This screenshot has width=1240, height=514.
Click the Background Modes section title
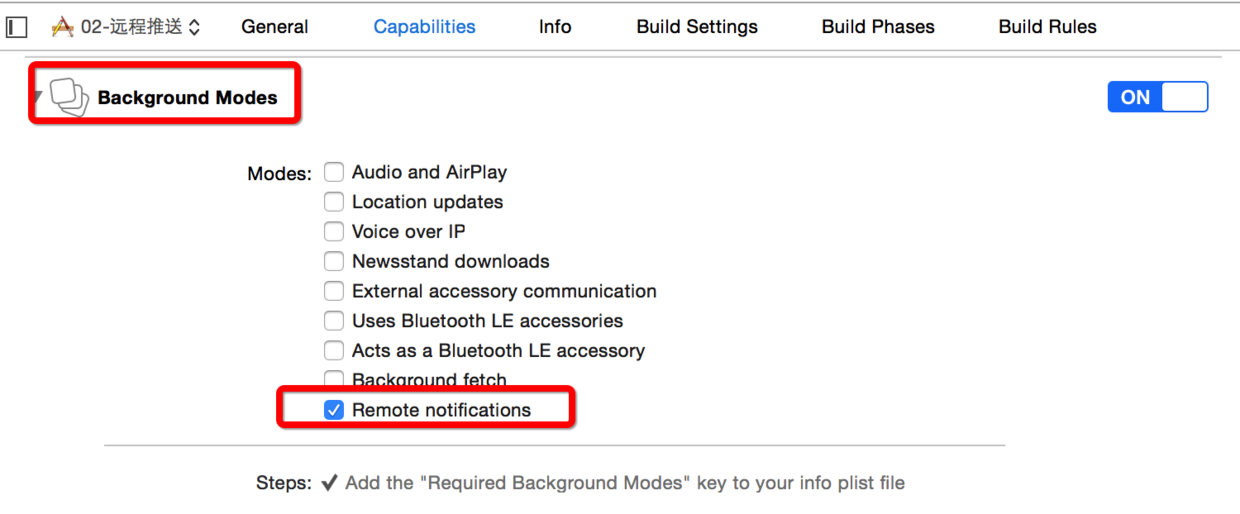tap(187, 98)
